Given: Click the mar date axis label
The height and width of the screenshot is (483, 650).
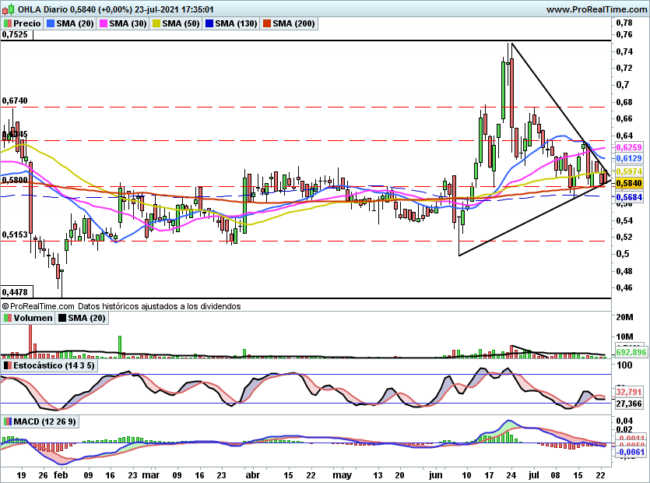Looking at the screenshot, I should [150, 475].
